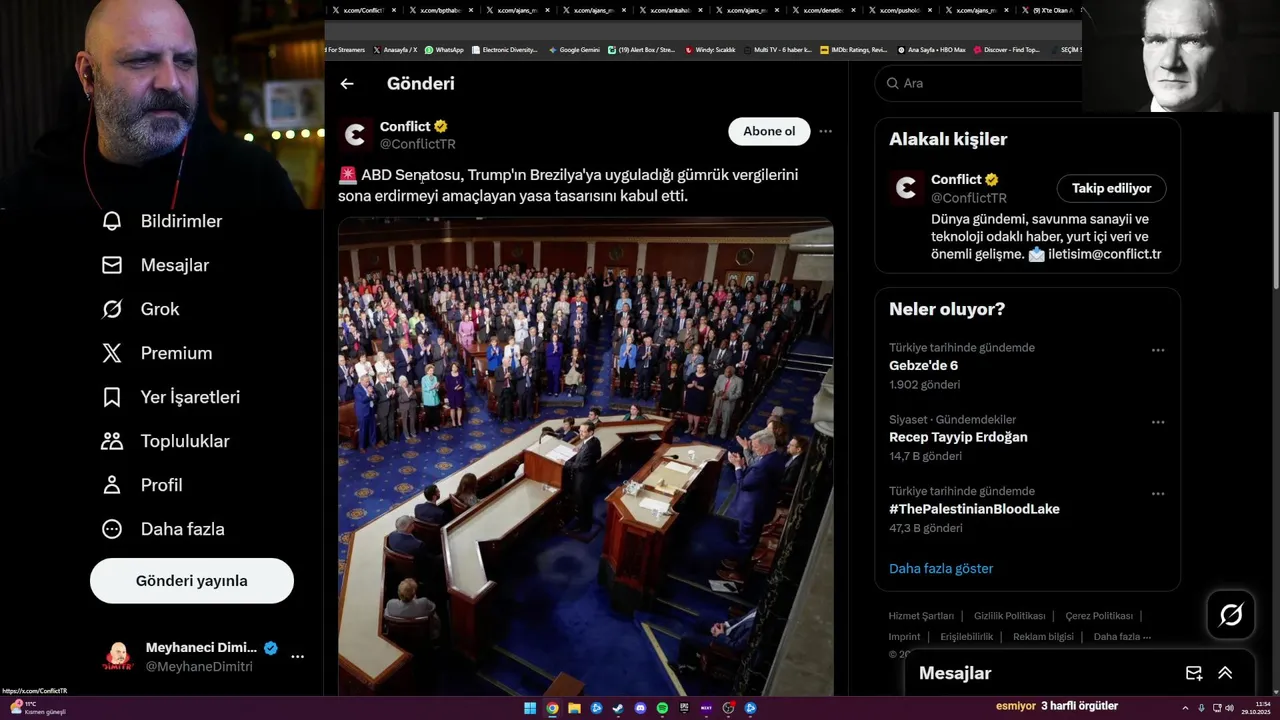This screenshot has width=1280, height=720.
Task: Open the IMDb: Ratings bookmark
Action: pyautogui.click(x=853, y=50)
